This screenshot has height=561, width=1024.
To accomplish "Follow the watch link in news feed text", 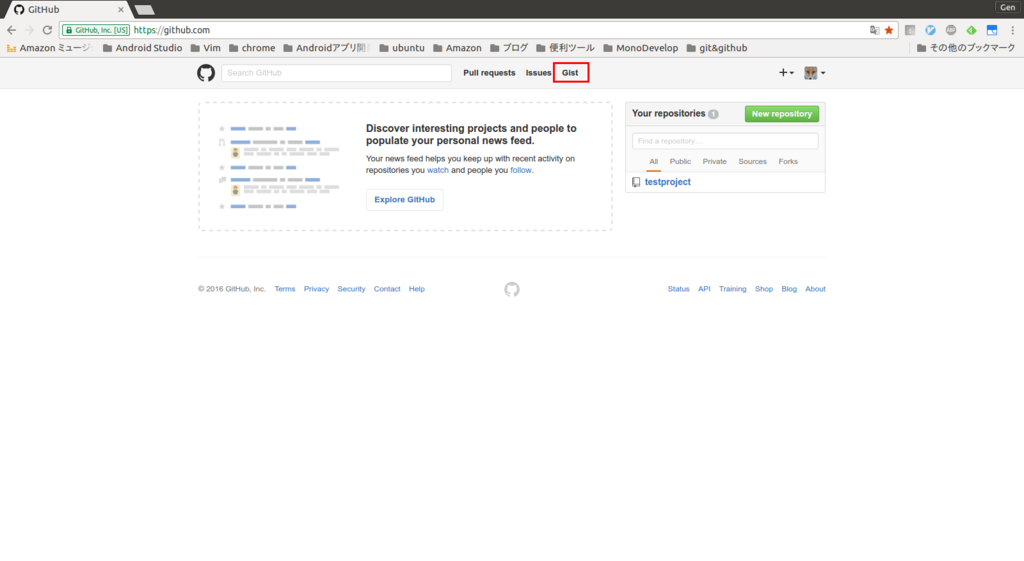I will pos(438,170).
